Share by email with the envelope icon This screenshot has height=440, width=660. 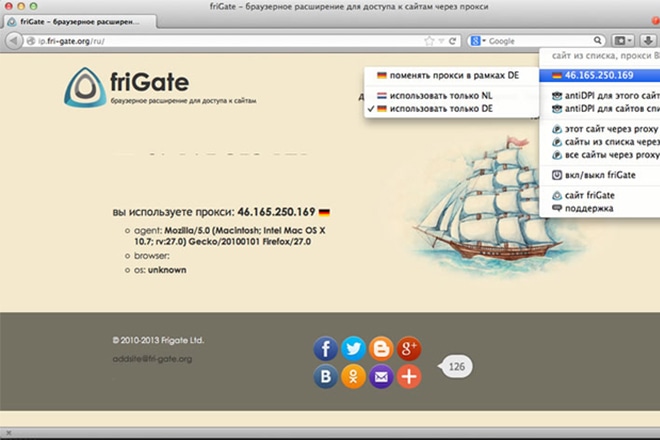(x=381, y=377)
